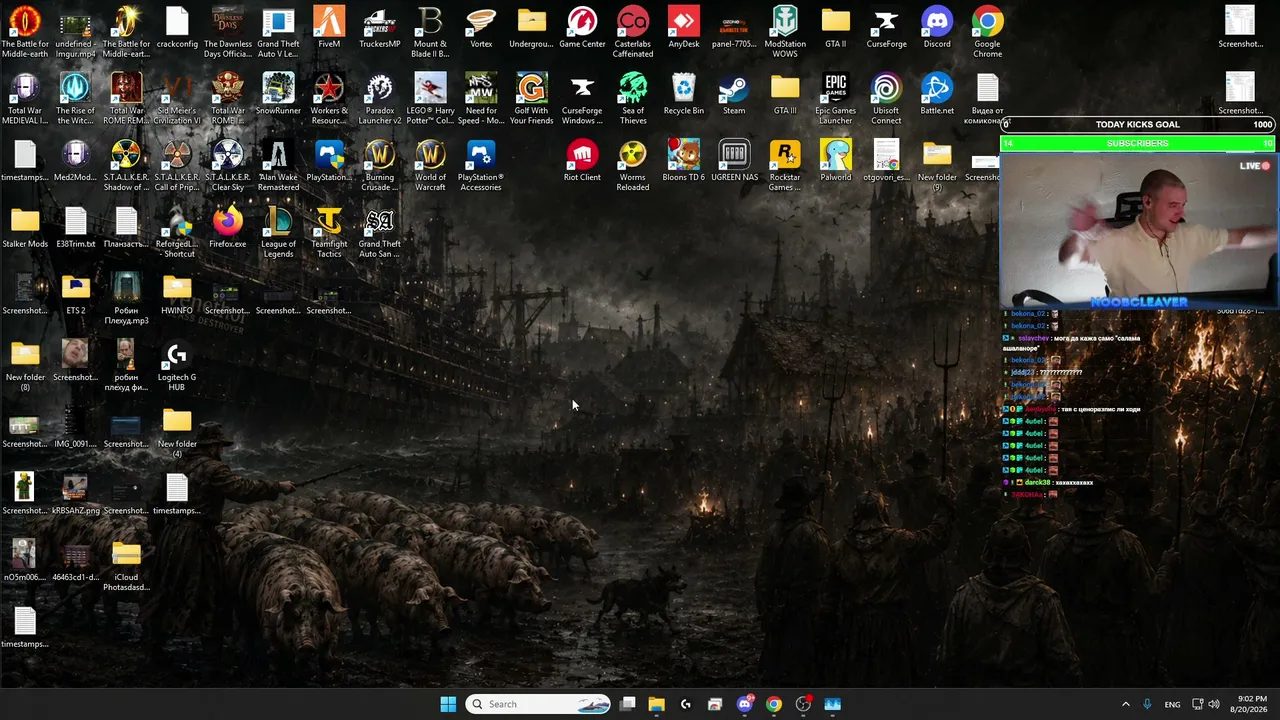Select the Grand Theft Auto V shortcut

(x=278, y=32)
